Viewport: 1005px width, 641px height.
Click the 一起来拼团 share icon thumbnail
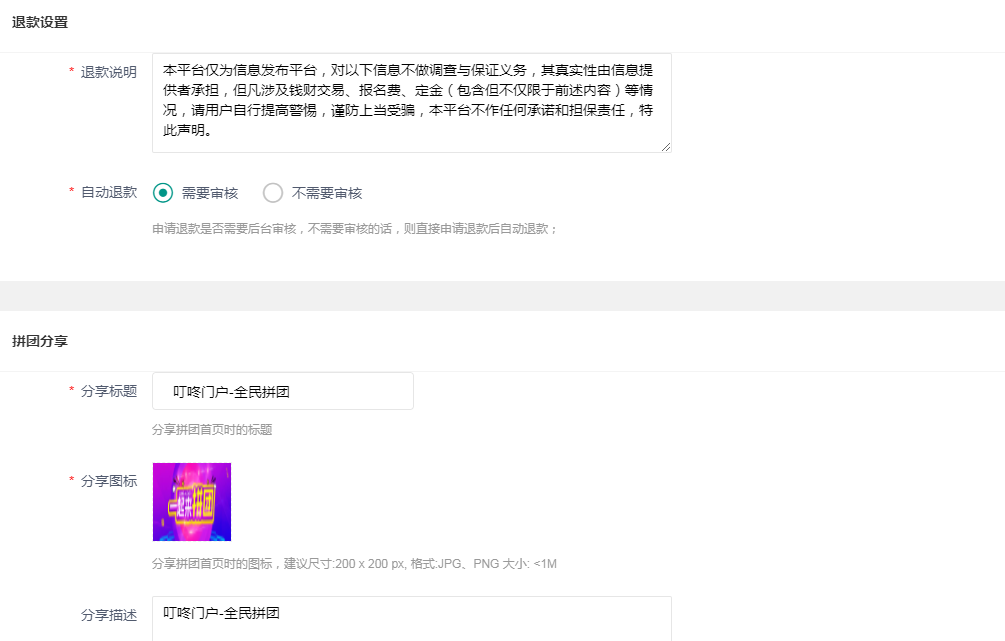pos(192,502)
